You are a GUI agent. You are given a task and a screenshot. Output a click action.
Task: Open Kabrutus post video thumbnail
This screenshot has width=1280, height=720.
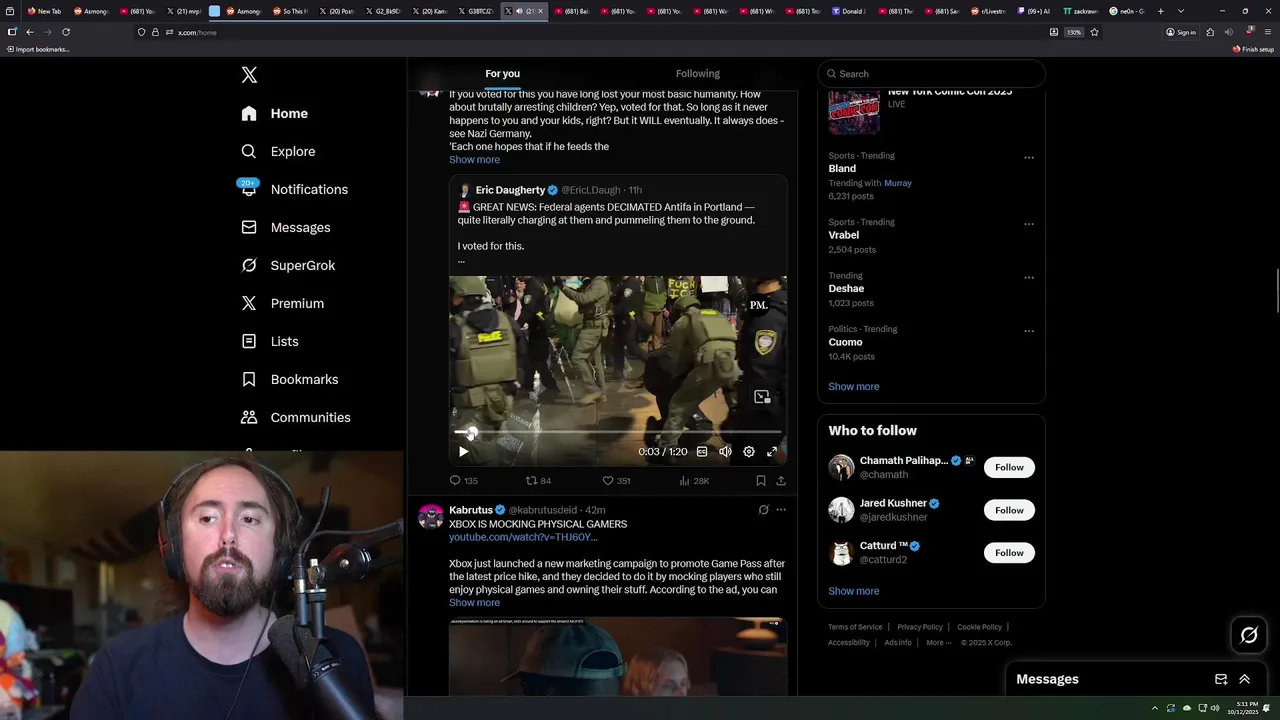click(618, 656)
